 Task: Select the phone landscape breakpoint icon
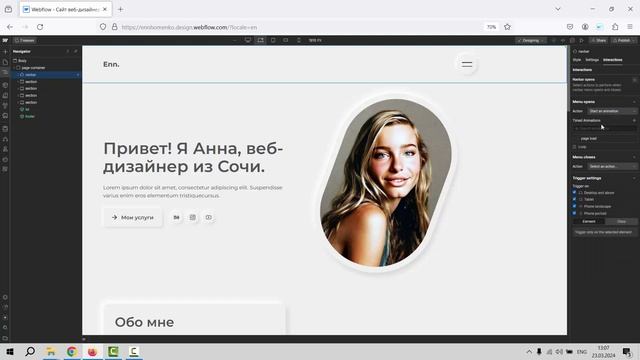pos(286,40)
